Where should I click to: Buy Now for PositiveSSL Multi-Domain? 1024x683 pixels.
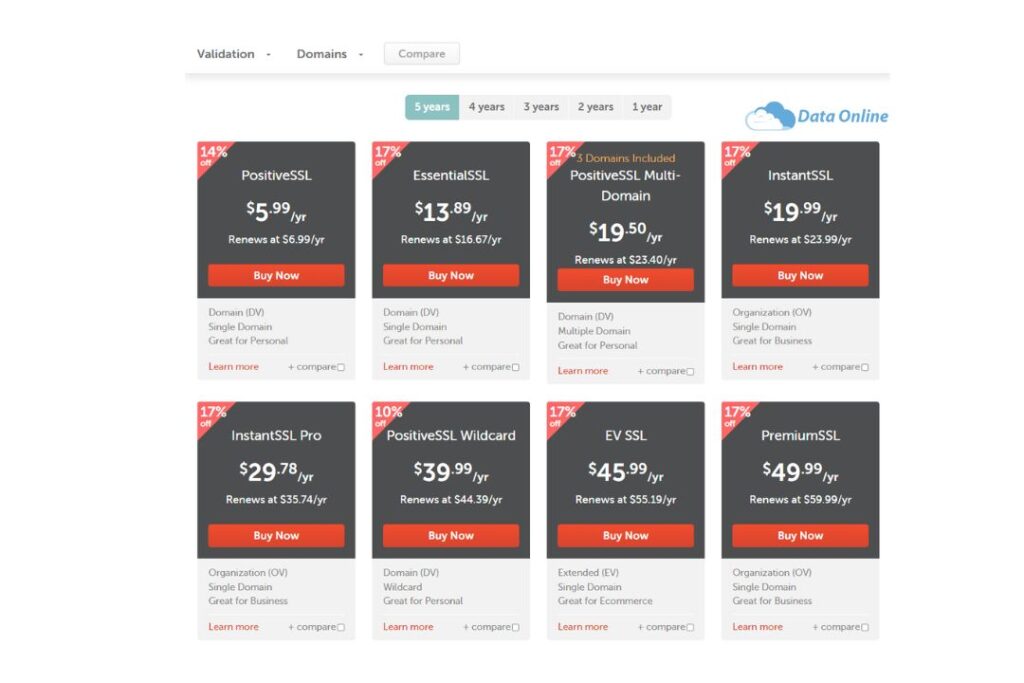(626, 279)
